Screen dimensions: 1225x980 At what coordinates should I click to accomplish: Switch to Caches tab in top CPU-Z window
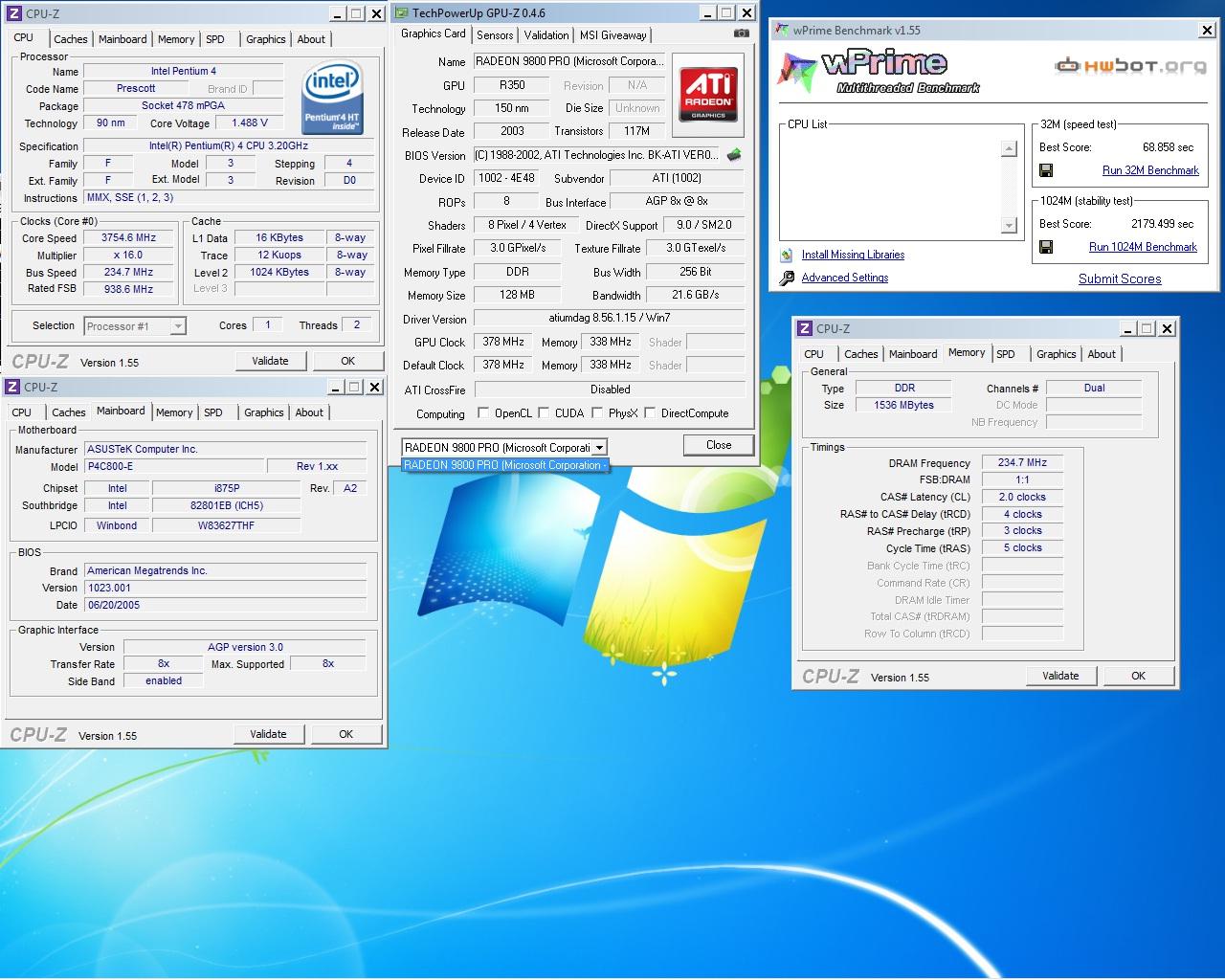tap(70, 39)
